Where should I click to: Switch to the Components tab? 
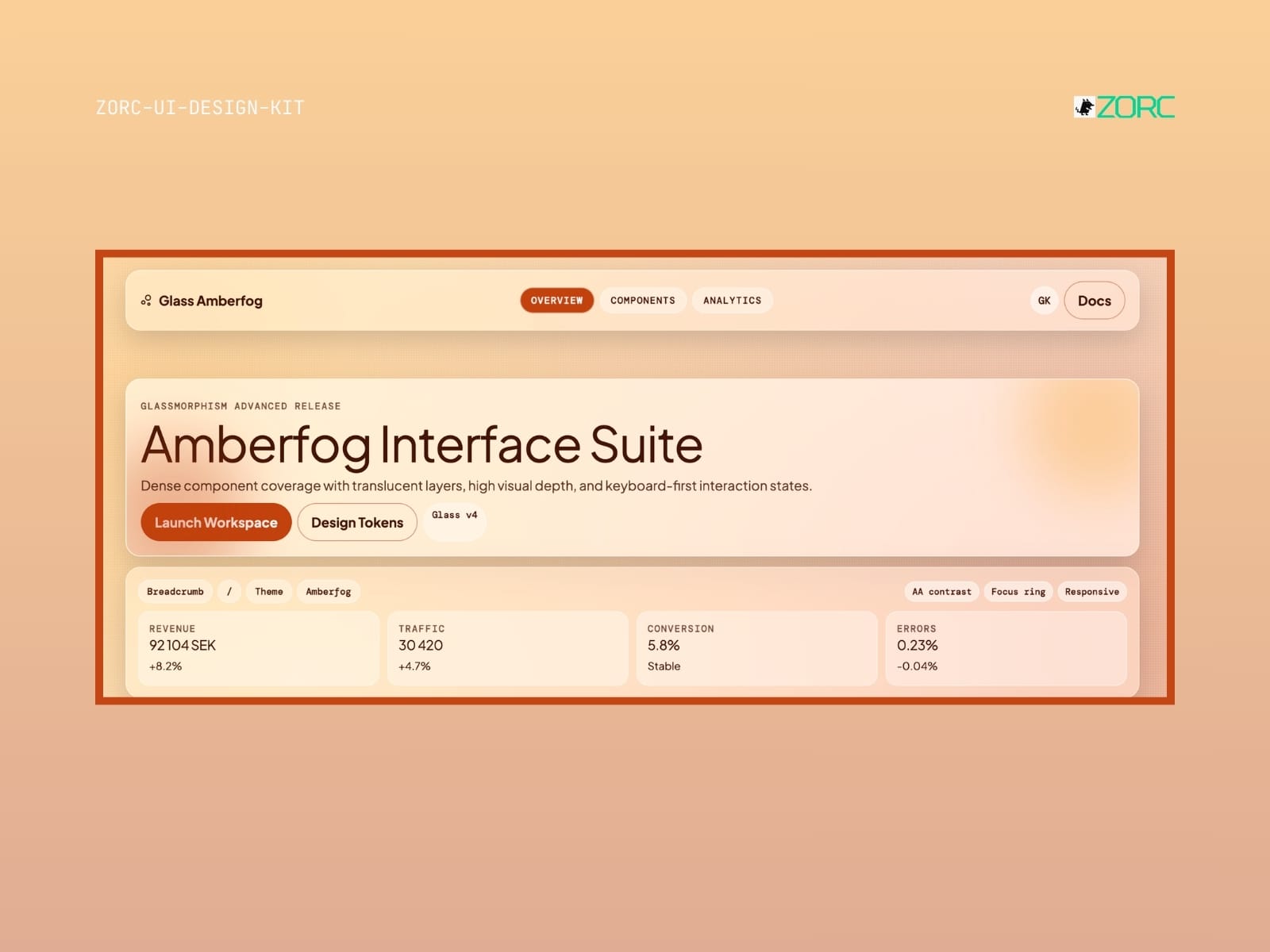coord(643,301)
